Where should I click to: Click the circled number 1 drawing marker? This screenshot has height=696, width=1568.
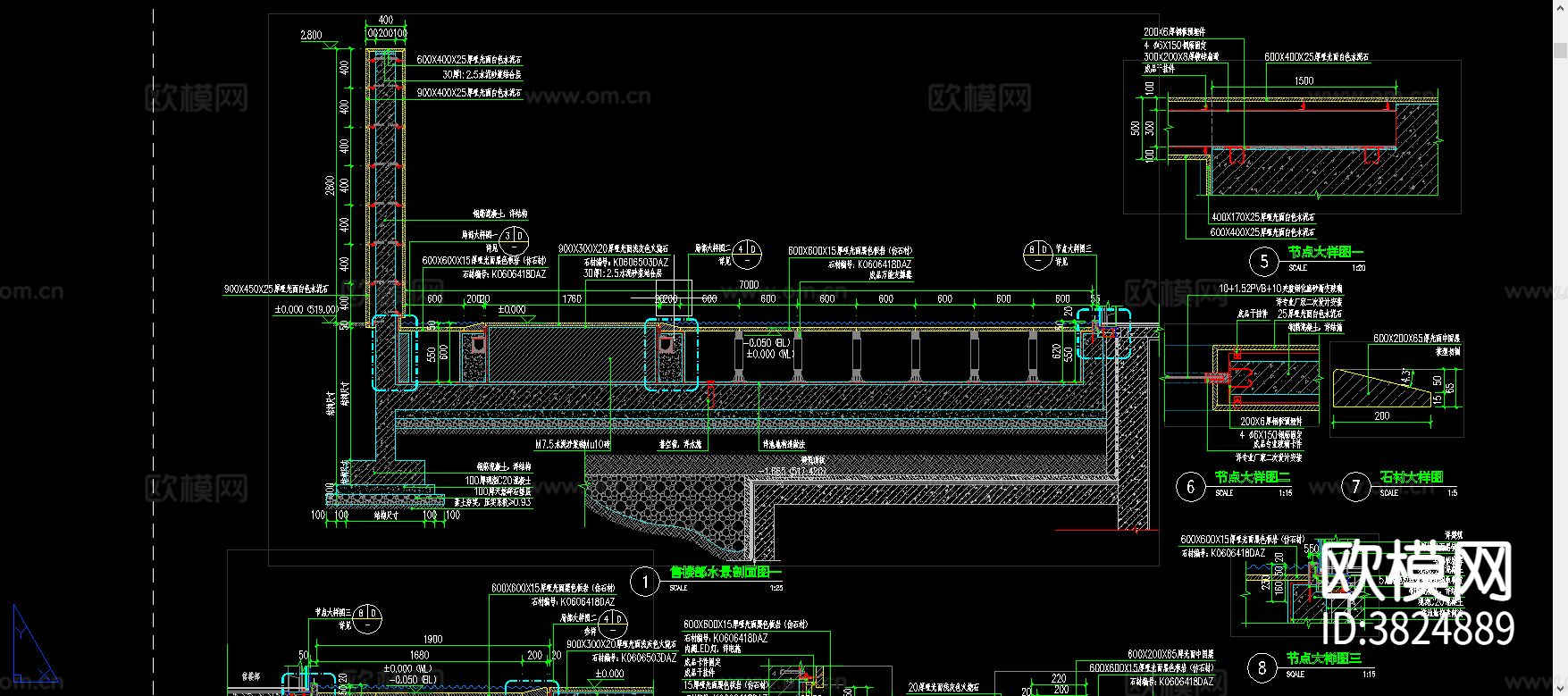click(x=644, y=583)
